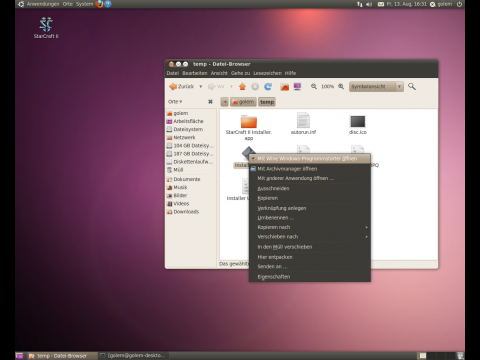Image resolution: width=480 pixels, height=360 pixels.
Task: Expand the Orte sidebar selector
Action: click(175, 102)
